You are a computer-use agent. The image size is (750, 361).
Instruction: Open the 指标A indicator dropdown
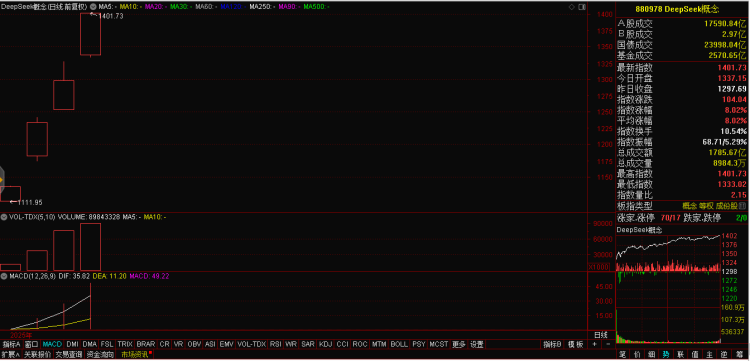pos(11,344)
